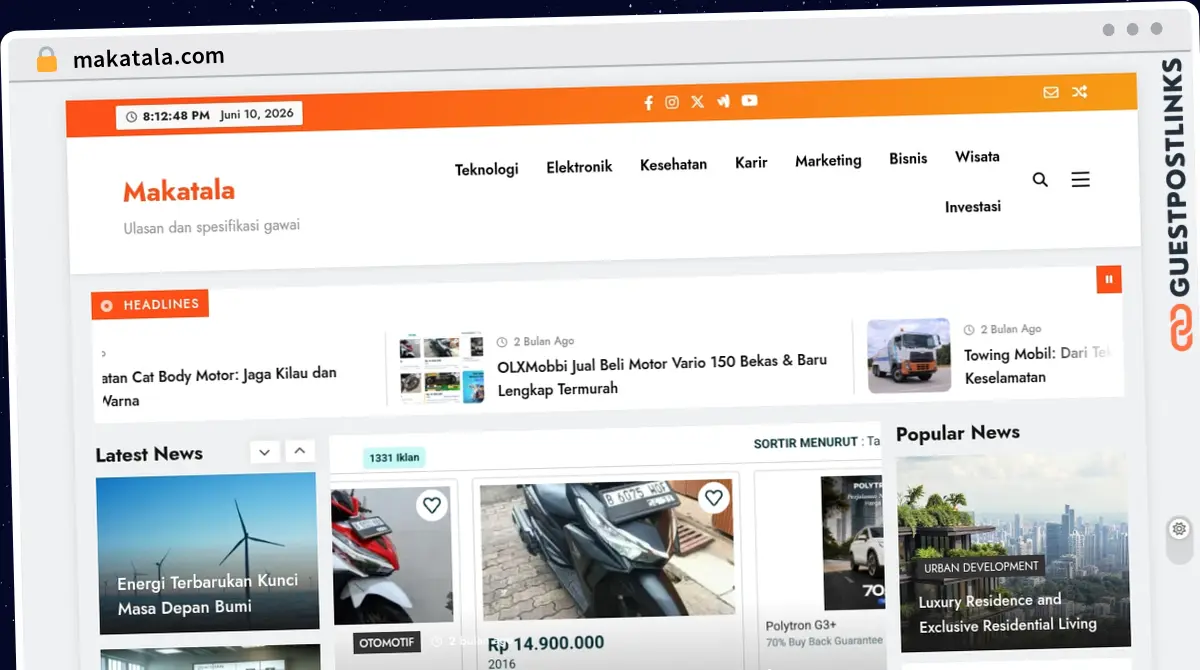Click the HEADLINES label
The image size is (1200, 670).
[x=150, y=304]
